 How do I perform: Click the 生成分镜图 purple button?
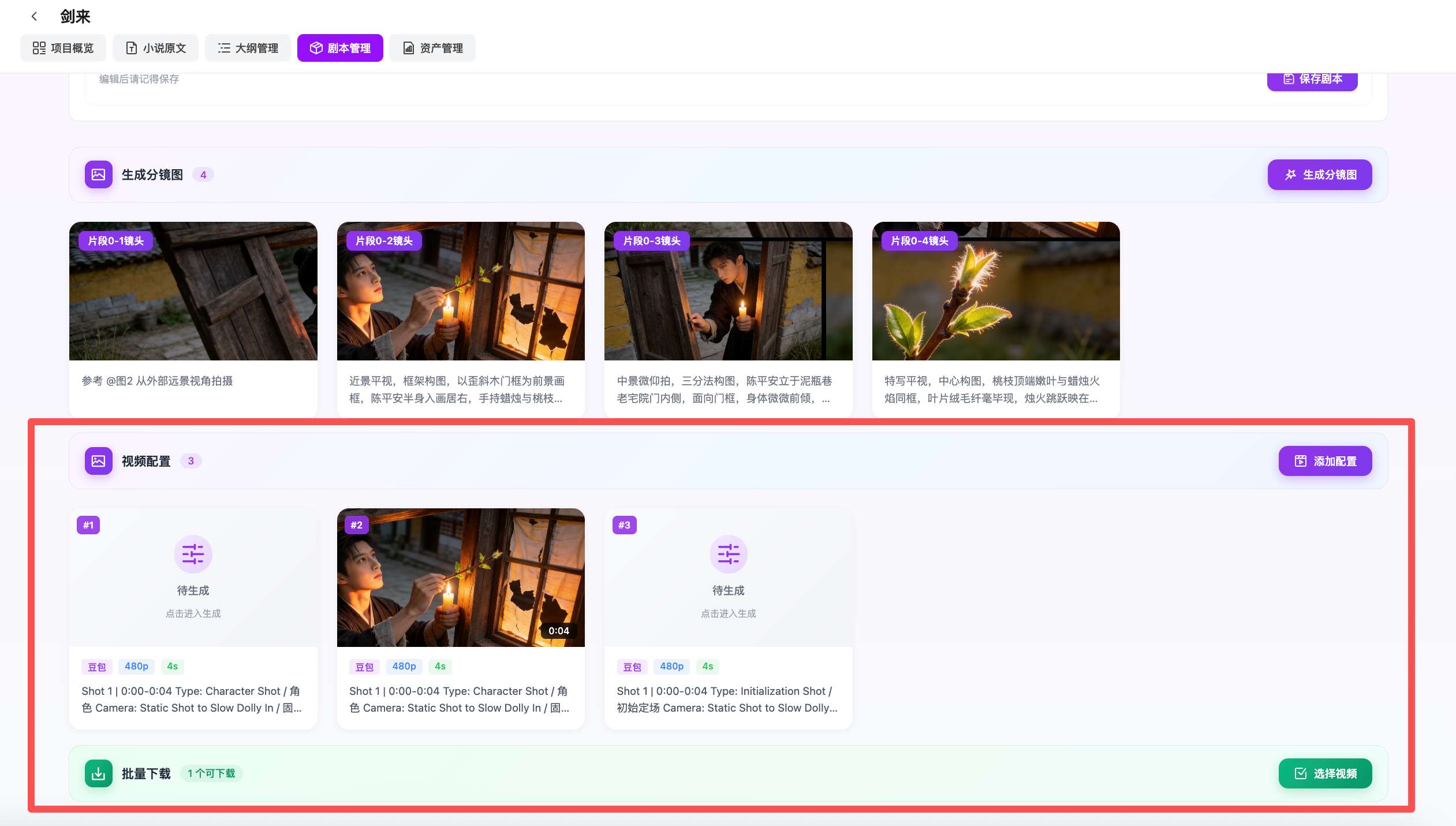tap(1320, 174)
